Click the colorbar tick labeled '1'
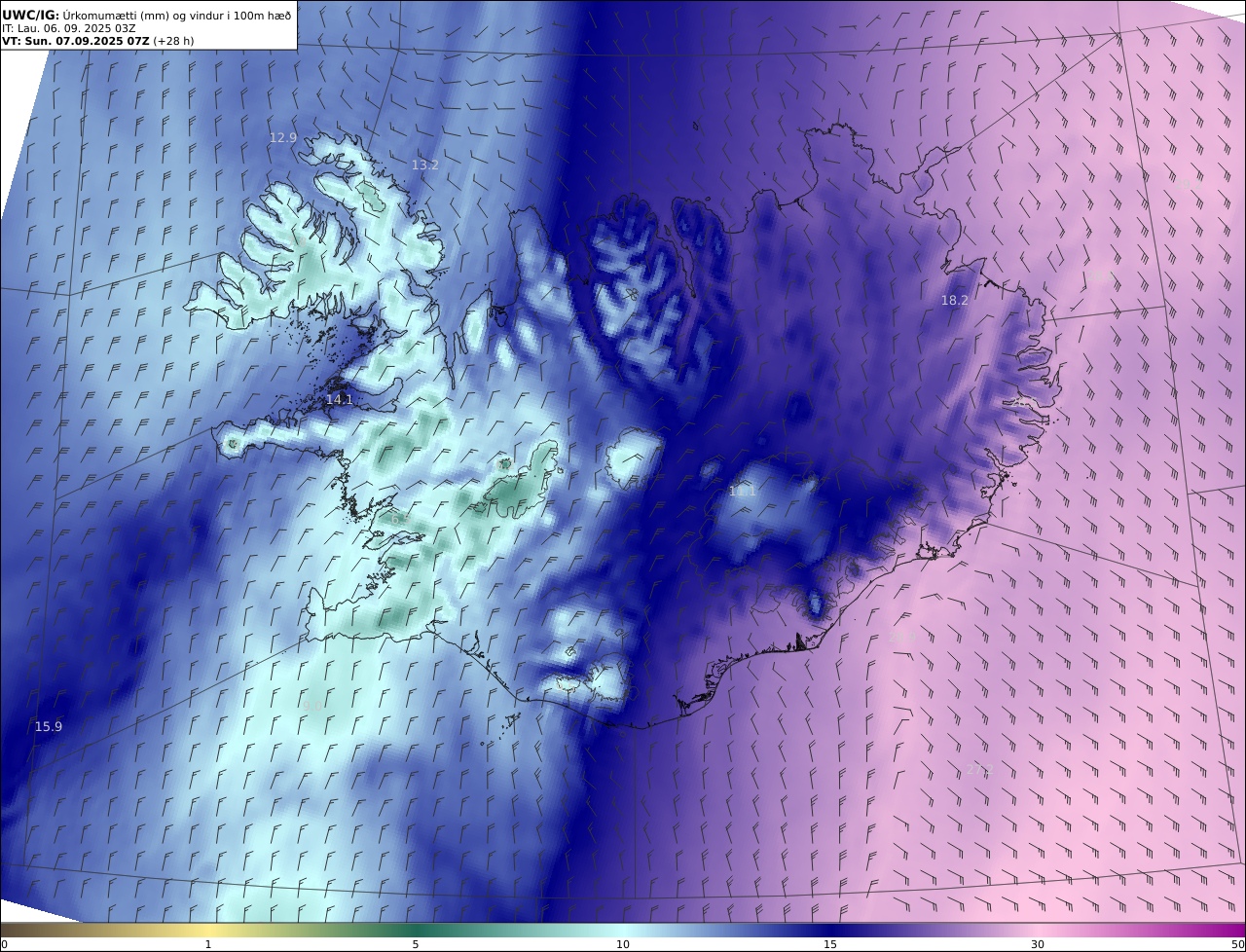The height and width of the screenshot is (952, 1246). (208, 944)
